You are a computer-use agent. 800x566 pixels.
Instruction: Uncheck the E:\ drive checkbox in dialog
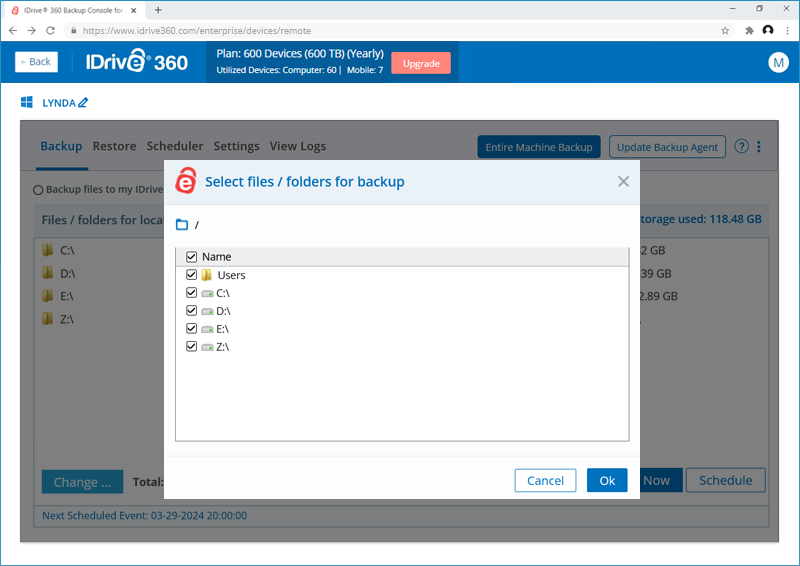tap(191, 328)
